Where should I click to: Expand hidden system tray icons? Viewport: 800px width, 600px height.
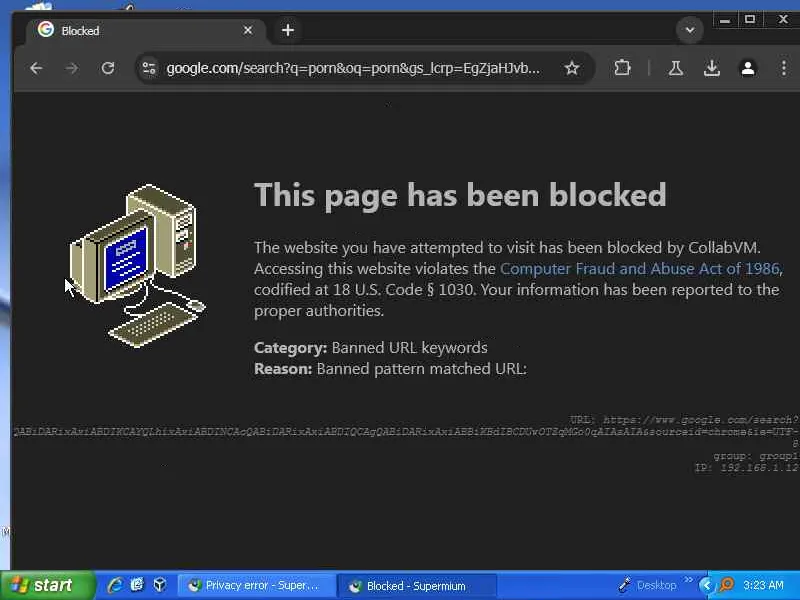(x=706, y=585)
